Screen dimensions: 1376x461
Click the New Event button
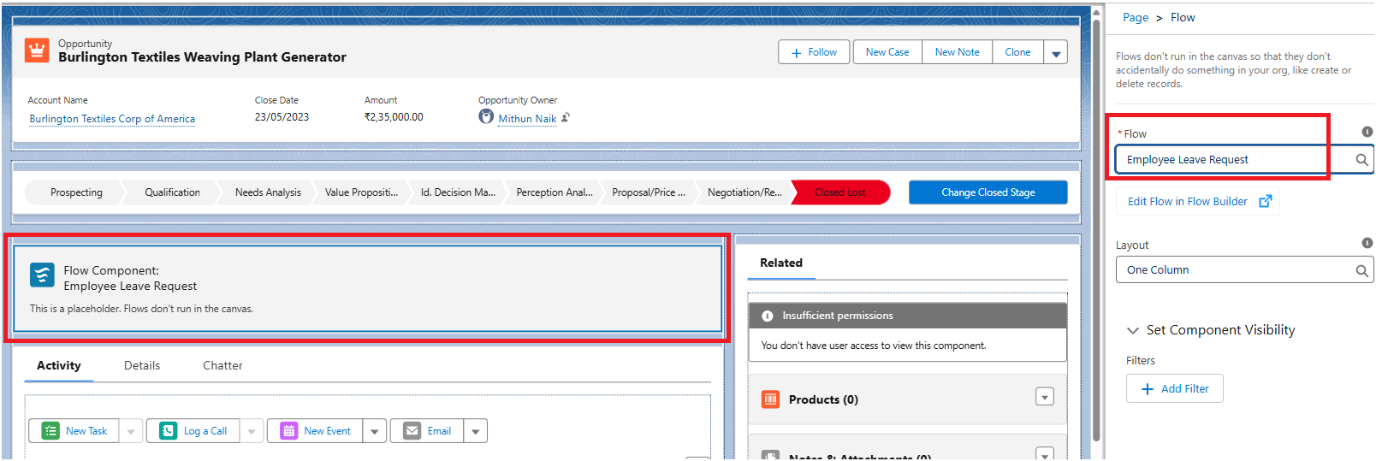point(316,431)
